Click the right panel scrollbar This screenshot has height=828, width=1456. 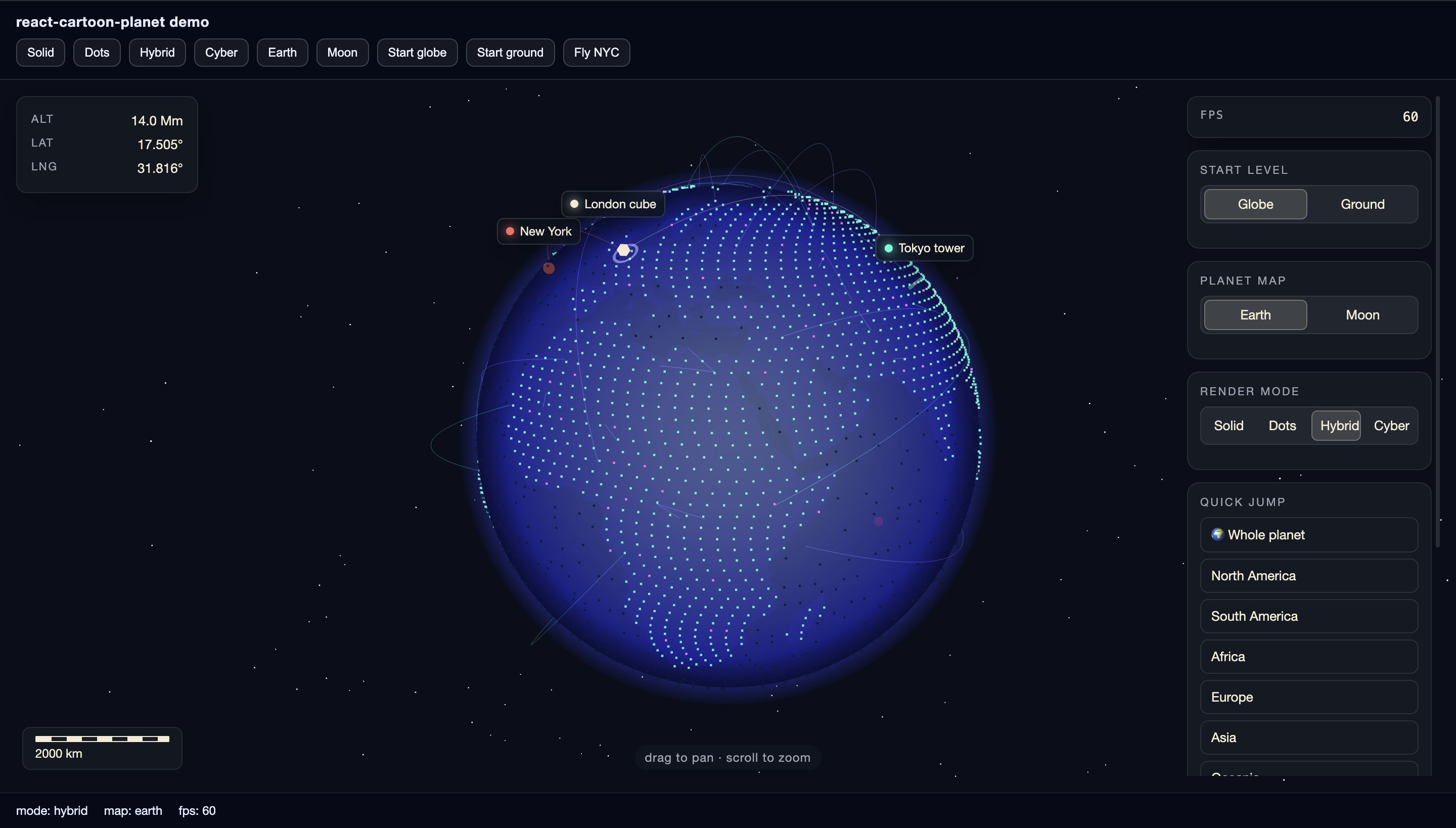tap(1438, 321)
